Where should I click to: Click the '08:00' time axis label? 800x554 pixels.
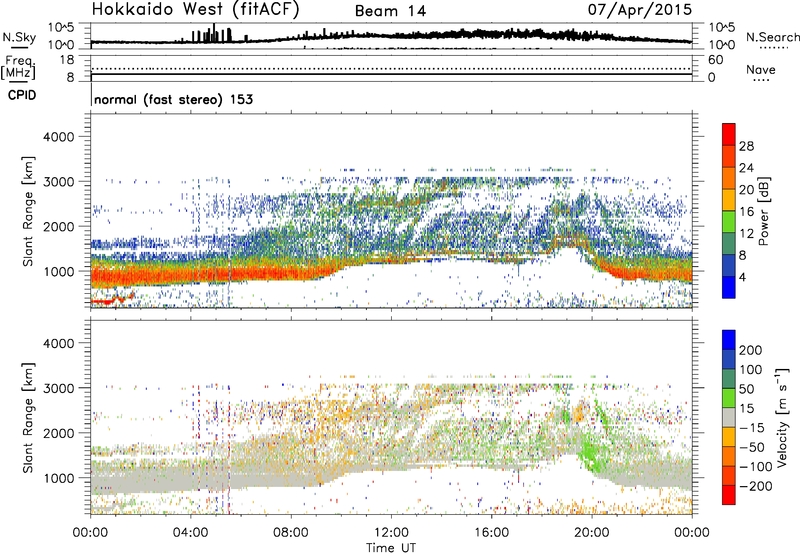tap(291, 533)
